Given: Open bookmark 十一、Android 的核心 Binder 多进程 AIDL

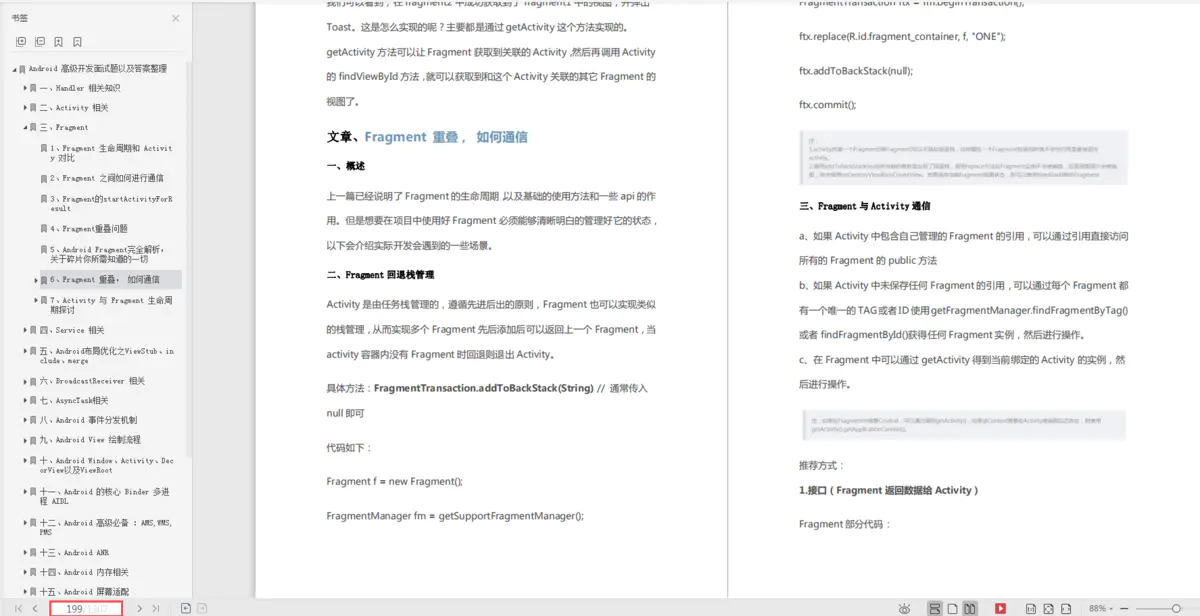Looking at the screenshot, I should [x=105, y=496].
